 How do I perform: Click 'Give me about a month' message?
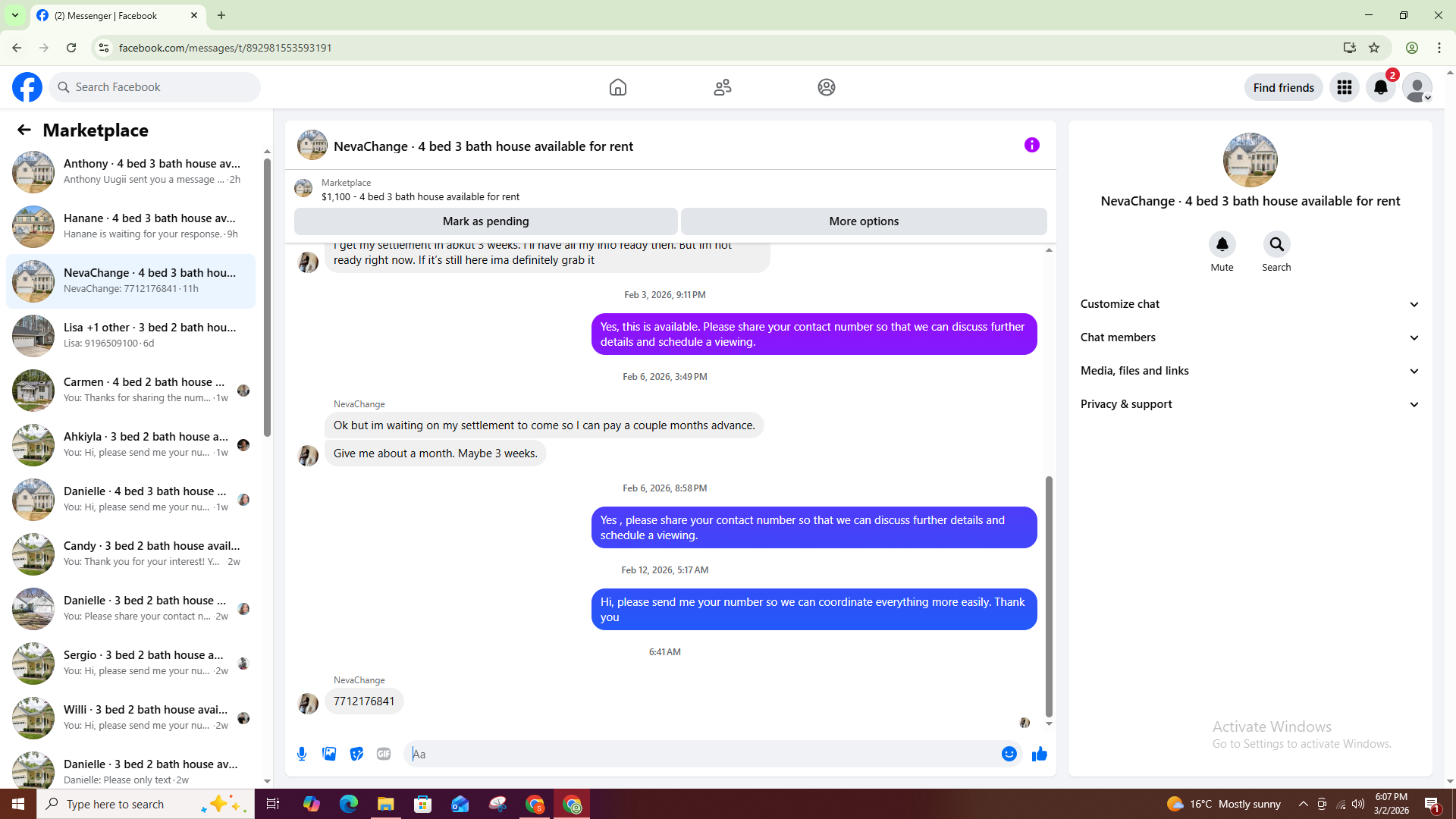[435, 453]
